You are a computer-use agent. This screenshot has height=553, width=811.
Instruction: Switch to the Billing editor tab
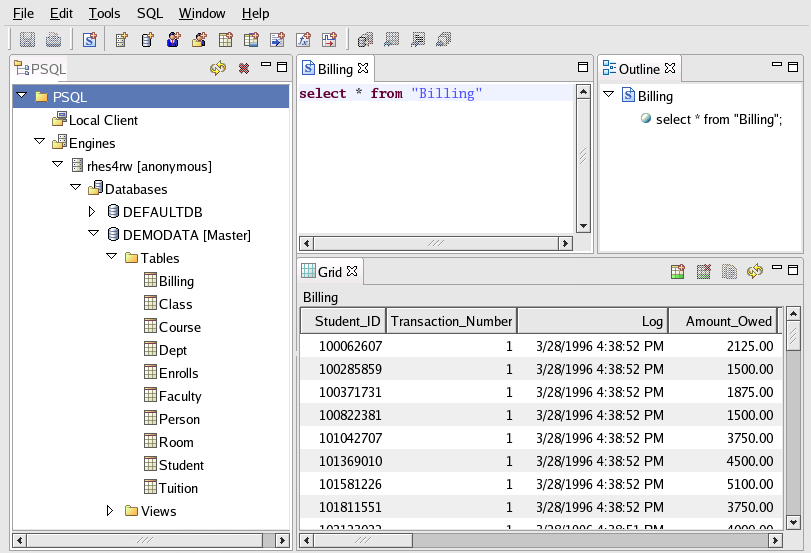(334, 69)
